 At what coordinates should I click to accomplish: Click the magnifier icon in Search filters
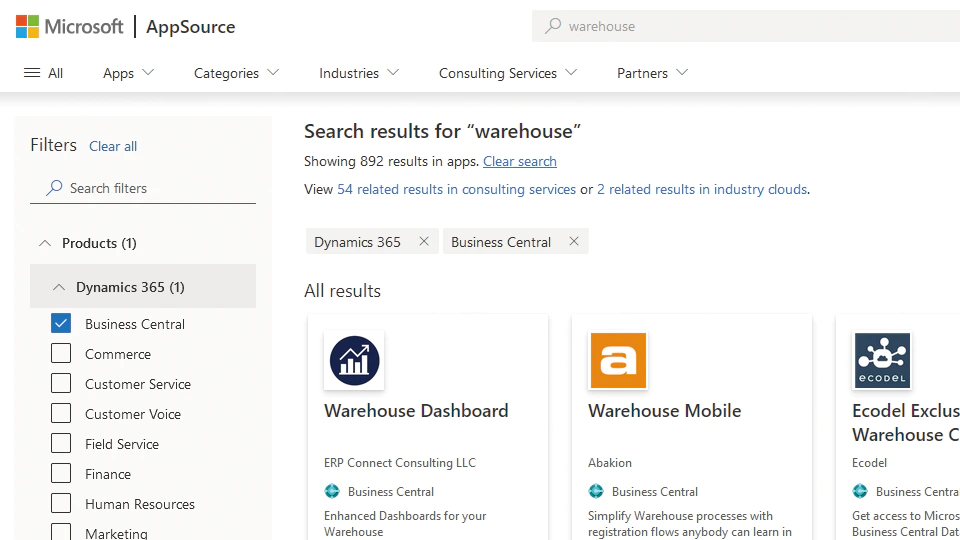(54, 188)
